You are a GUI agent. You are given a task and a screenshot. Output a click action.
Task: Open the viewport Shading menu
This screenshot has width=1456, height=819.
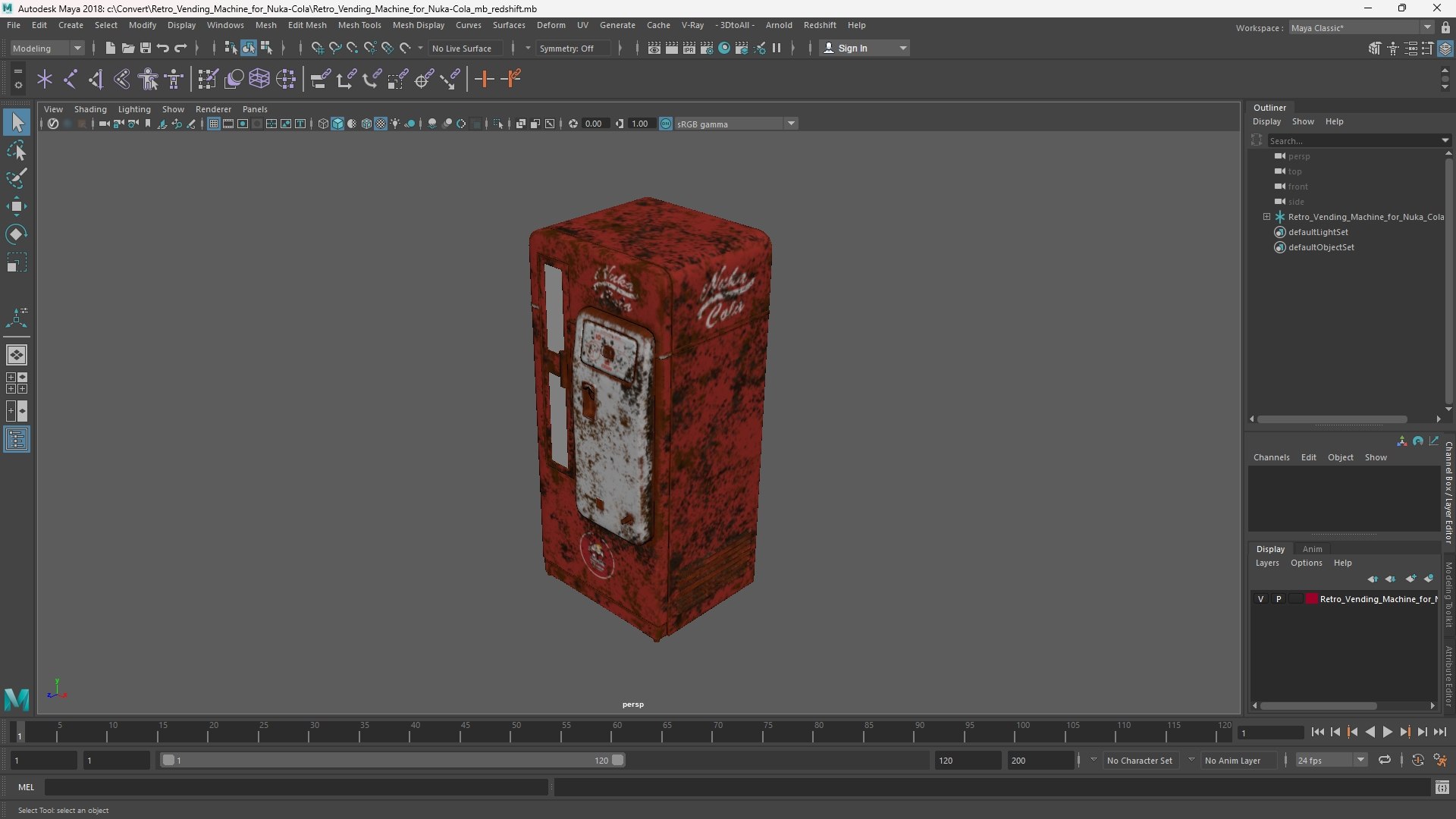pos(90,109)
